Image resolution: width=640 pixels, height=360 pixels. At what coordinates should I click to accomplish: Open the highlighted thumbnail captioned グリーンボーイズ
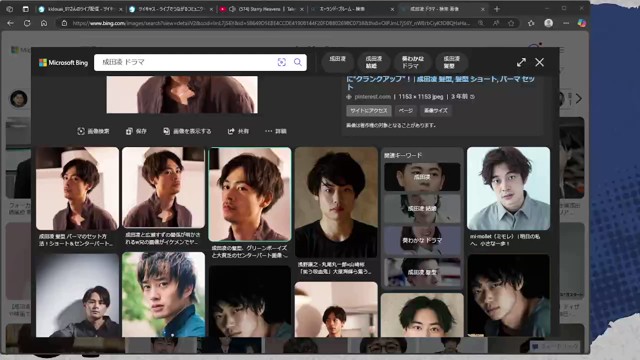pos(250,194)
